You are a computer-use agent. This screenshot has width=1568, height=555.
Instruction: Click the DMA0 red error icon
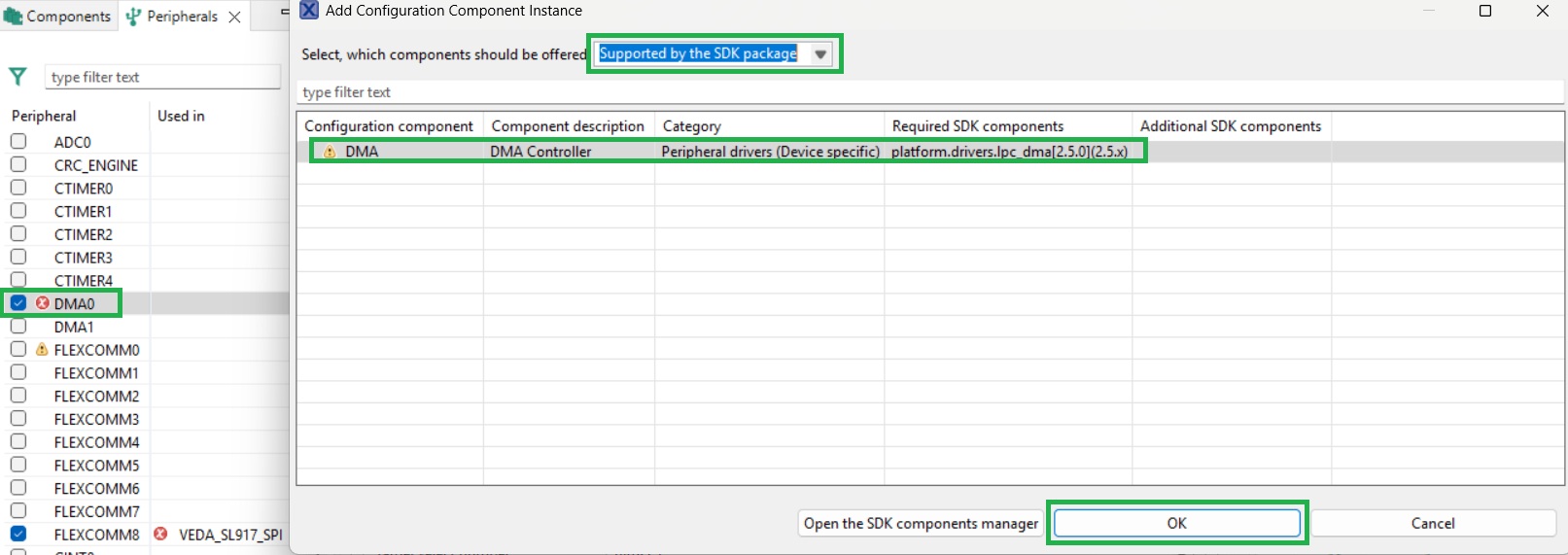[42, 303]
